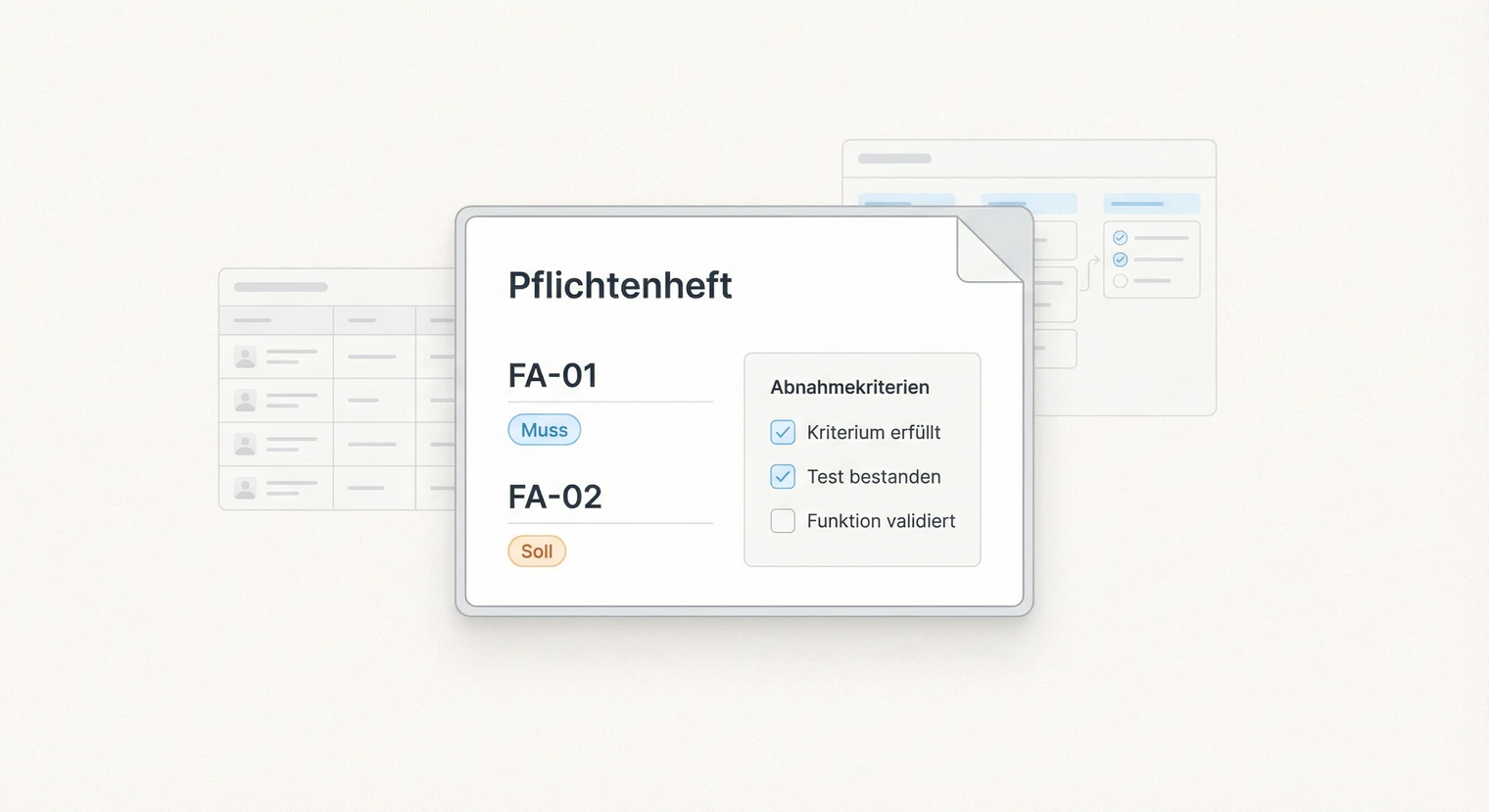Uncheck the Test bestanden checkbox
1489x812 pixels.
(x=783, y=477)
